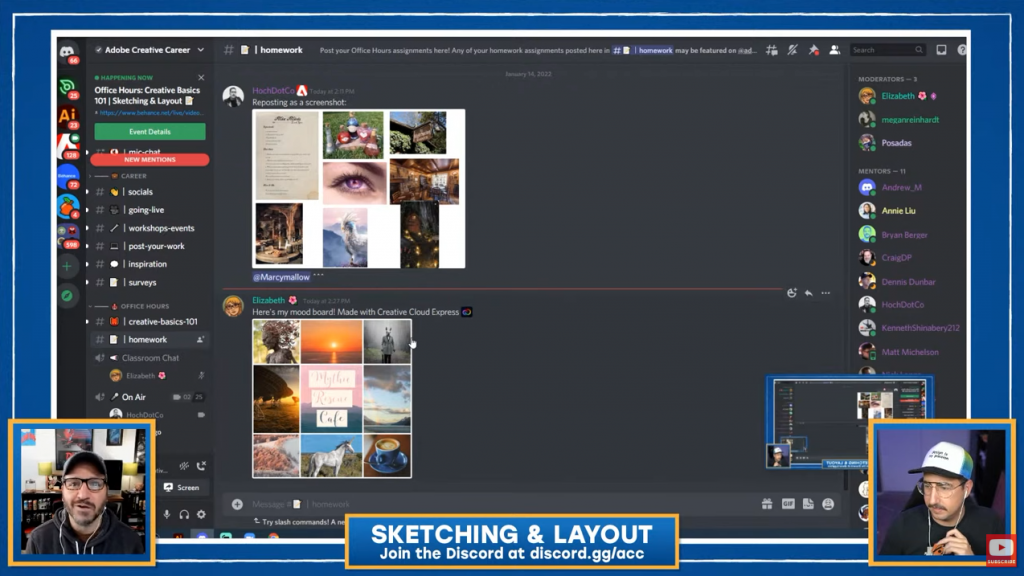
Task: Open the green swirl server icon
Action: pos(67,86)
